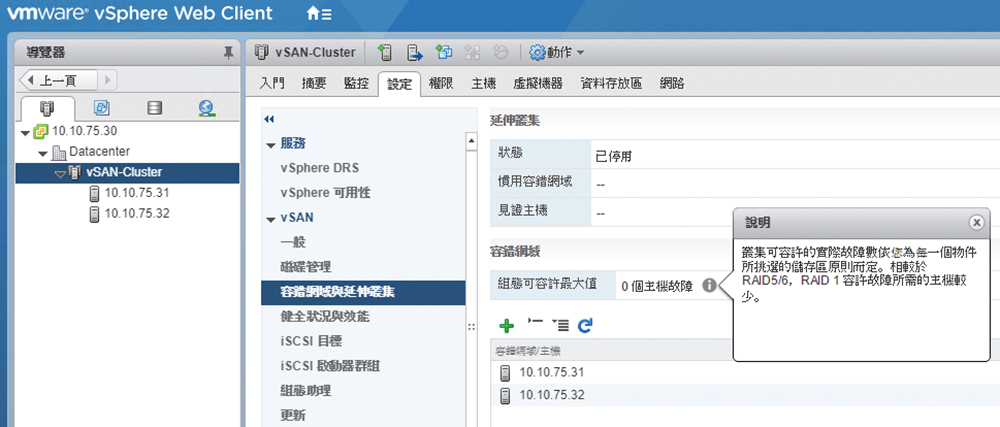Open 組態助理 settings
The height and width of the screenshot is (427, 1000).
305,391
